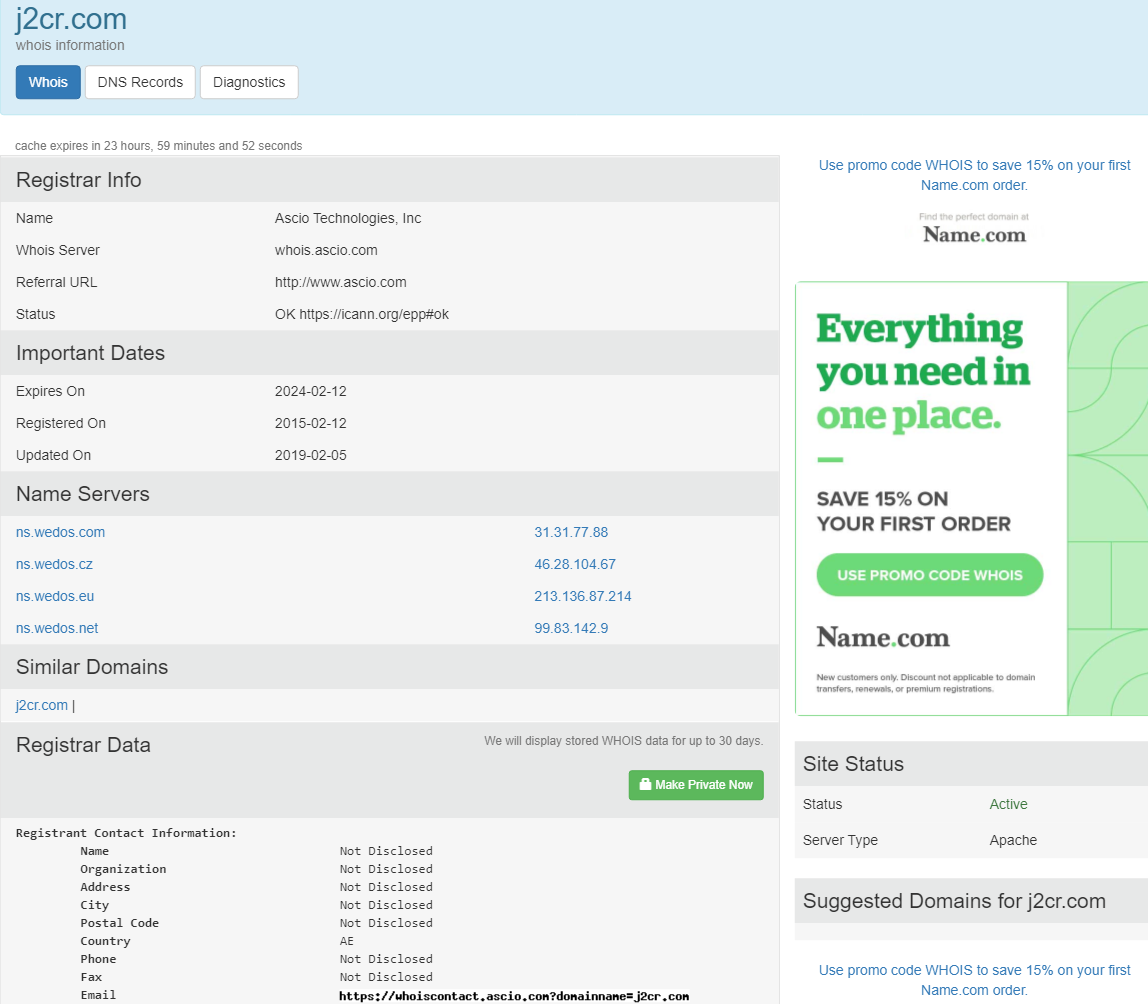Click the Registrar Info section heading
The width and height of the screenshot is (1148, 1004).
[x=79, y=180]
